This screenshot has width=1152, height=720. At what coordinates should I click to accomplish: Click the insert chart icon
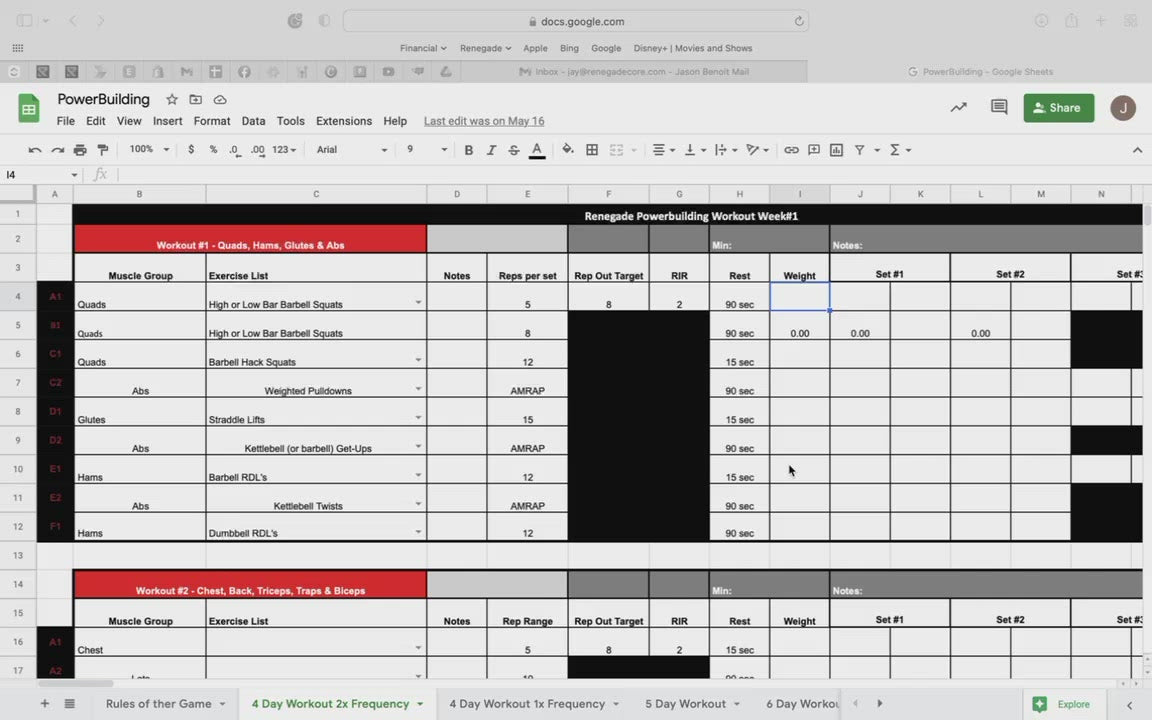(836, 150)
